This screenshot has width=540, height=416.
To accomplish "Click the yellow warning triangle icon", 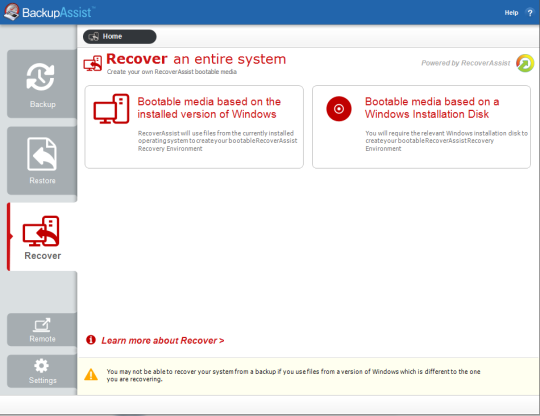I will click(x=91, y=375).
